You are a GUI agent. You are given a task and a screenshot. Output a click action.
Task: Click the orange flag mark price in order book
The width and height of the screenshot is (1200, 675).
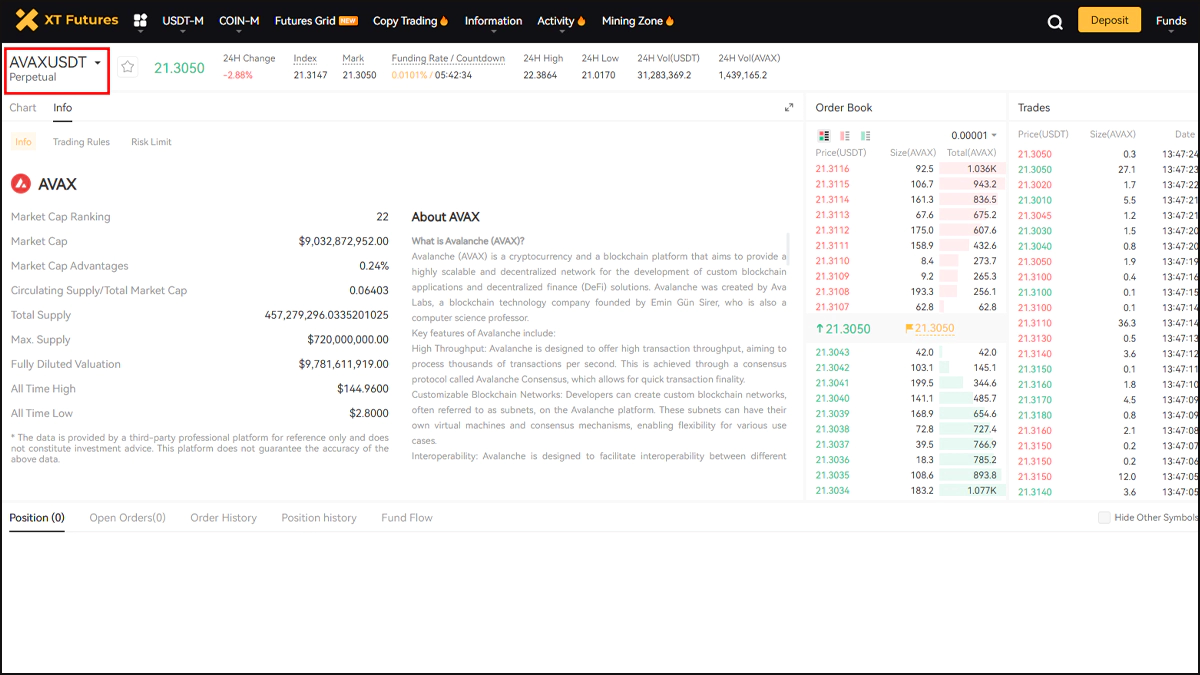pyautogui.click(x=930, y=328)
